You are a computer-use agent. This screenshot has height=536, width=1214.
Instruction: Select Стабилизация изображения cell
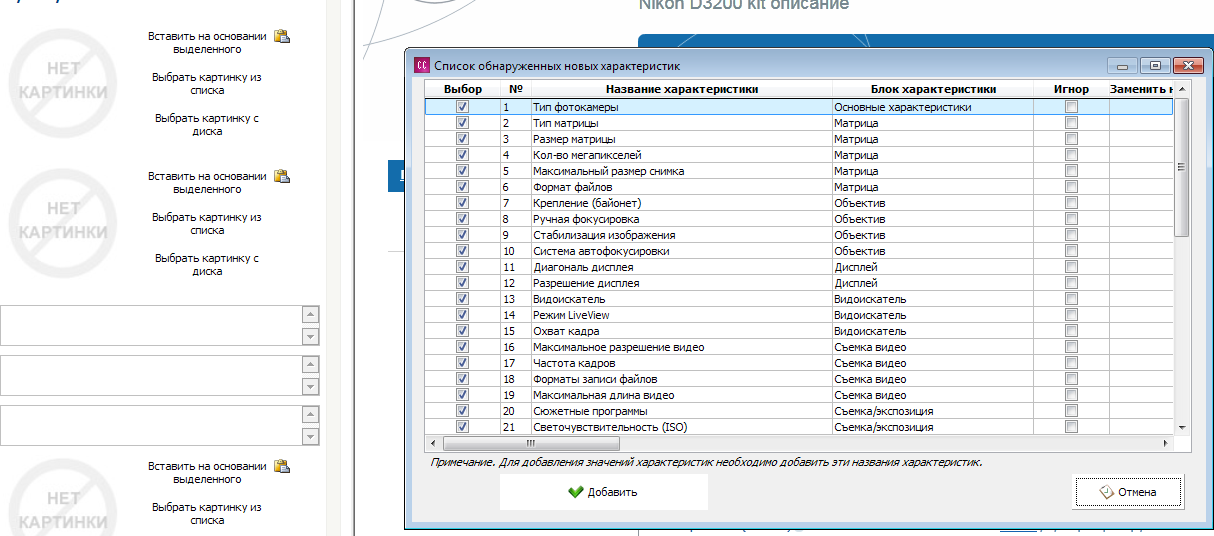pos(681,235)
